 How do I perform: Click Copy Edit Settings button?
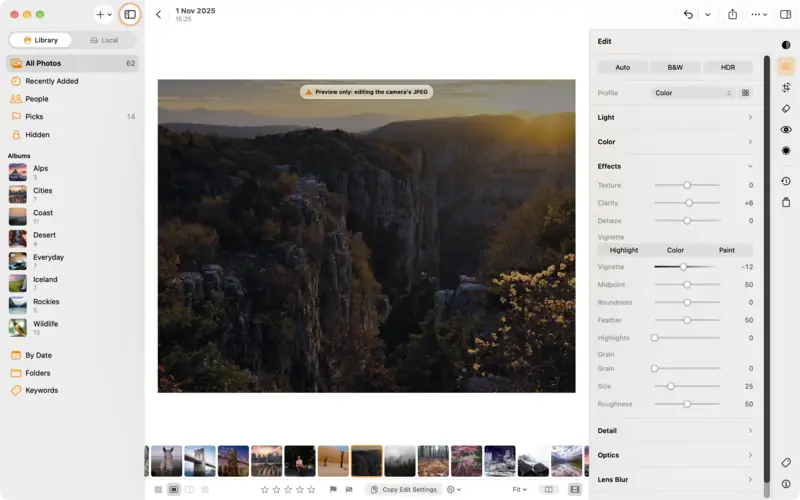pyautogui.click(x=404, y=490)
